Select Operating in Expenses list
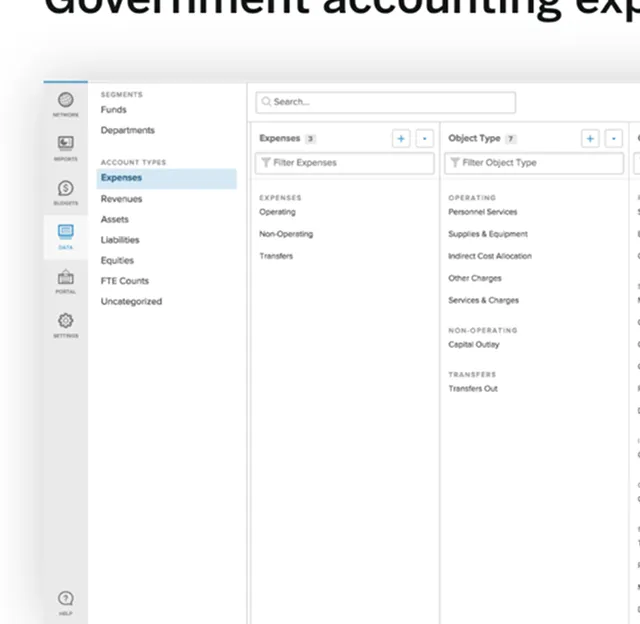Viewport: 640px width, 624px height. [278, 212]
